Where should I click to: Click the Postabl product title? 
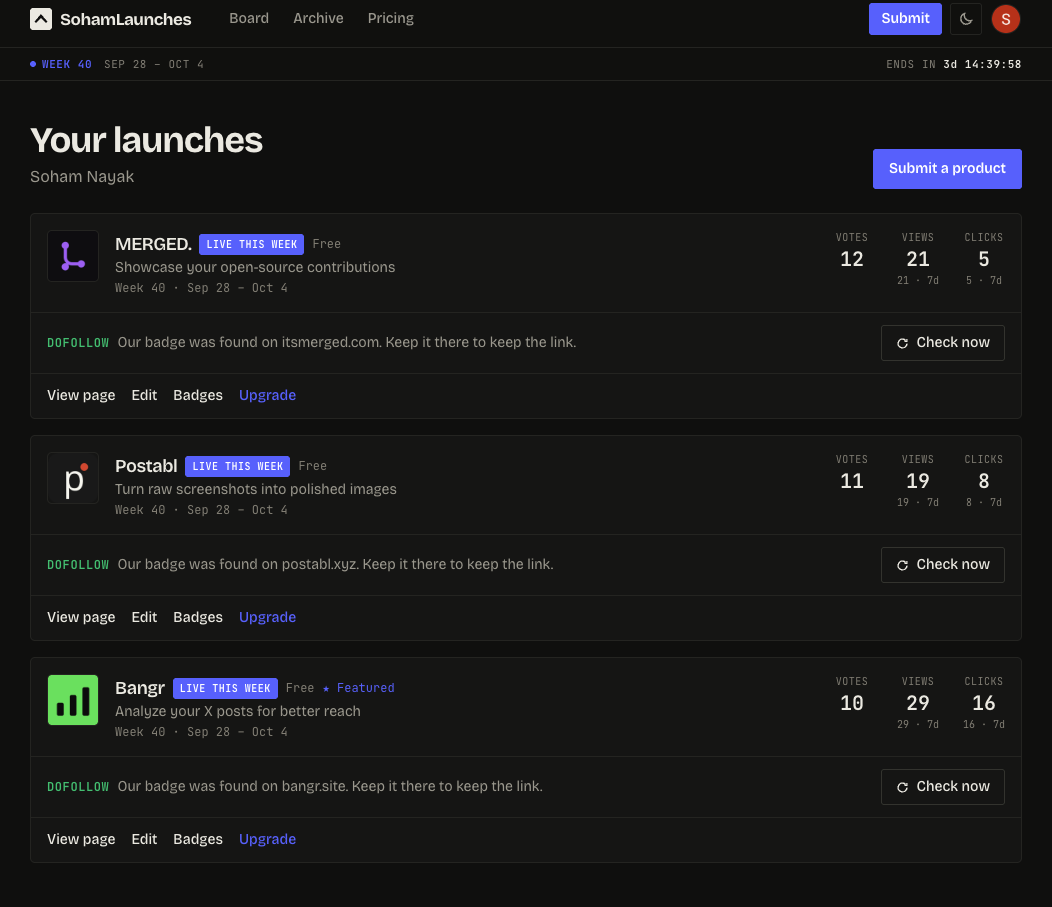tap(146, 466)
